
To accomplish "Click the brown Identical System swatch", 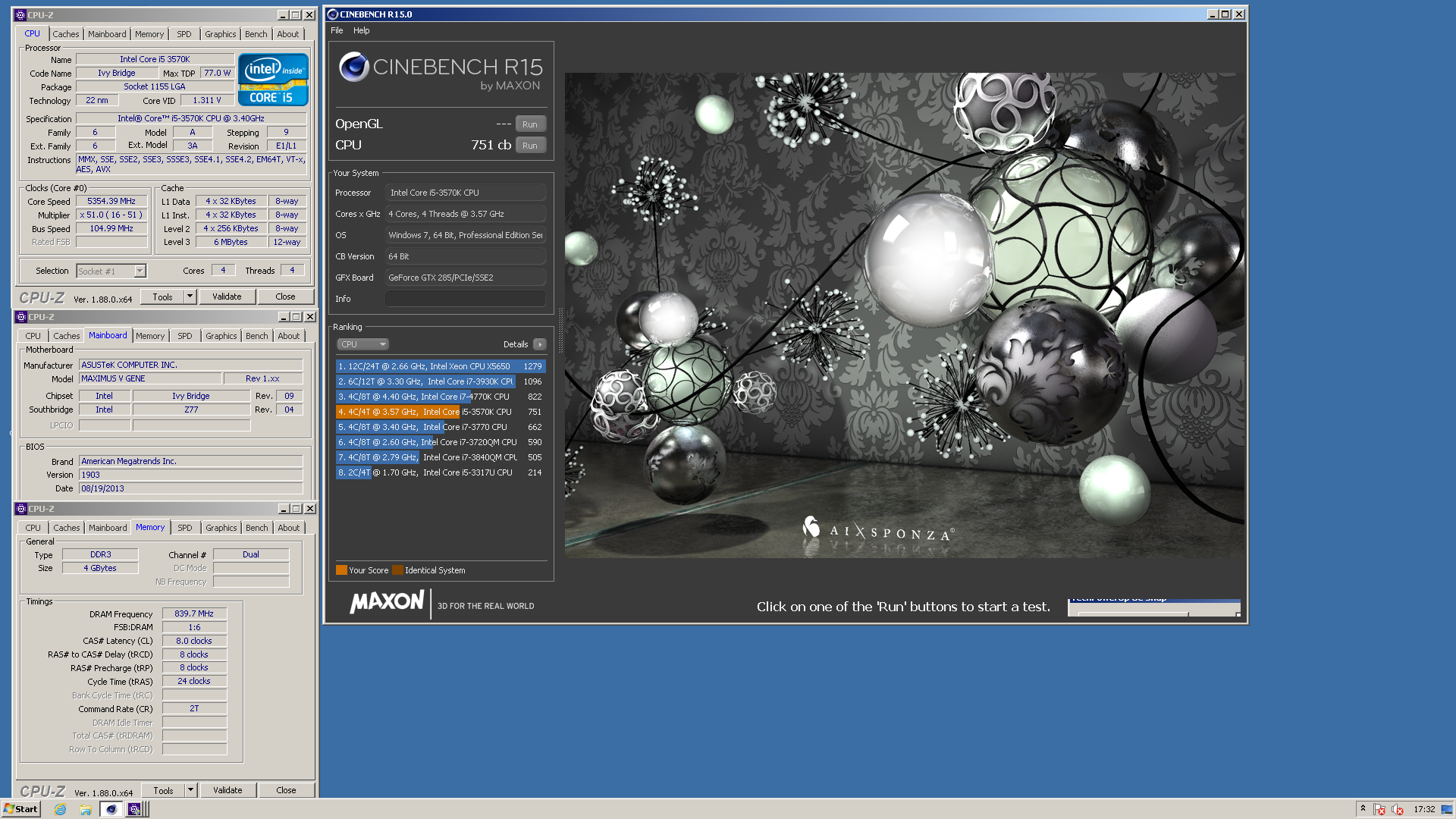I will click(397, 570).
